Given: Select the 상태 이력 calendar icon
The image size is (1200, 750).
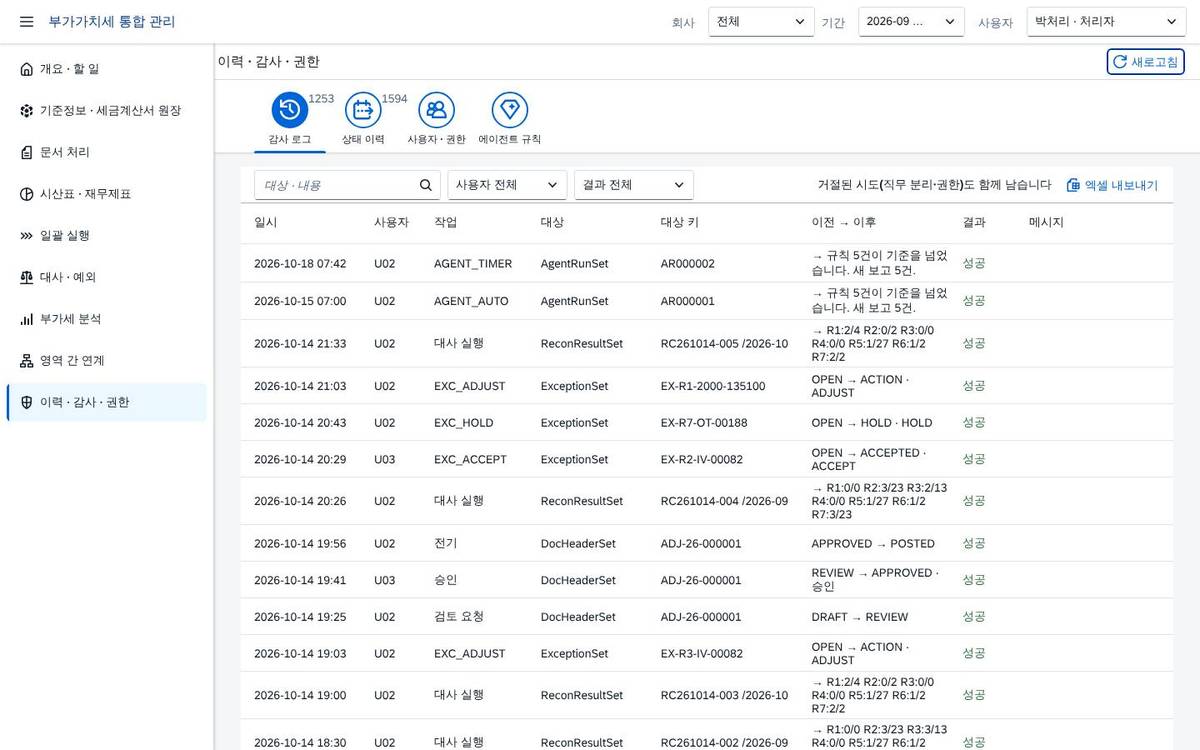Looking at the screenshot, I should 363,110.
